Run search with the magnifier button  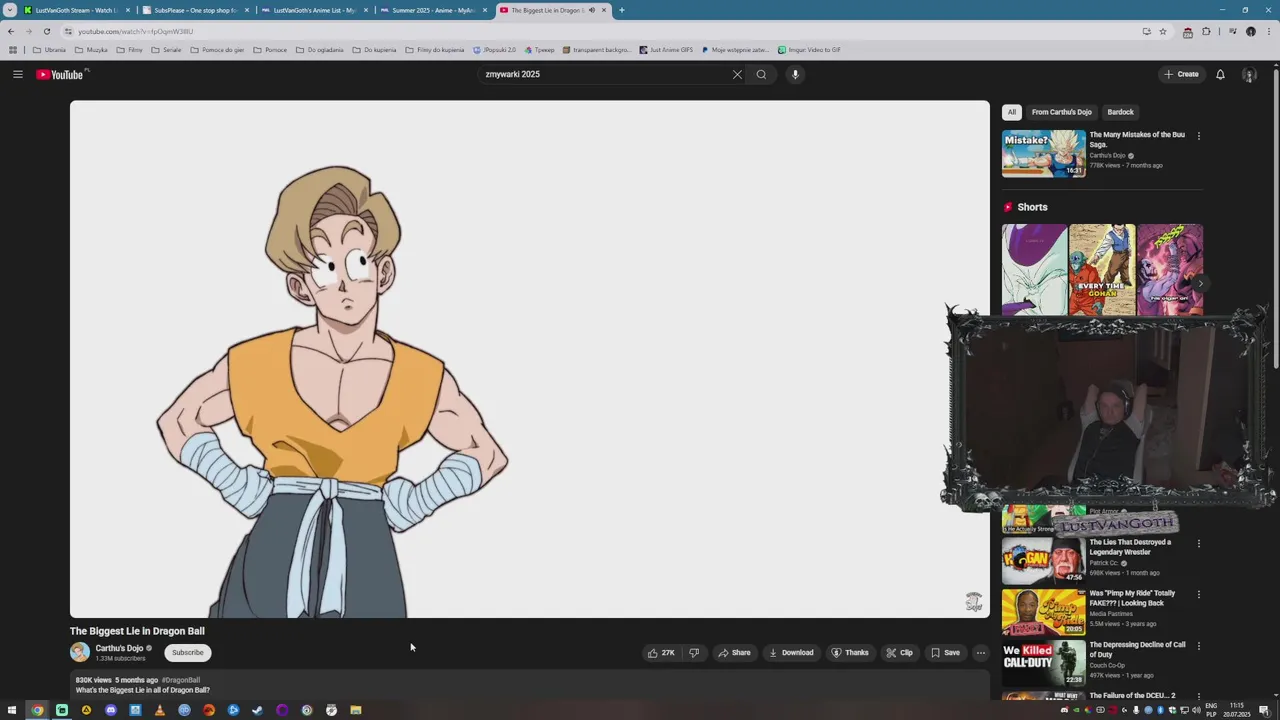coord(761,74)
